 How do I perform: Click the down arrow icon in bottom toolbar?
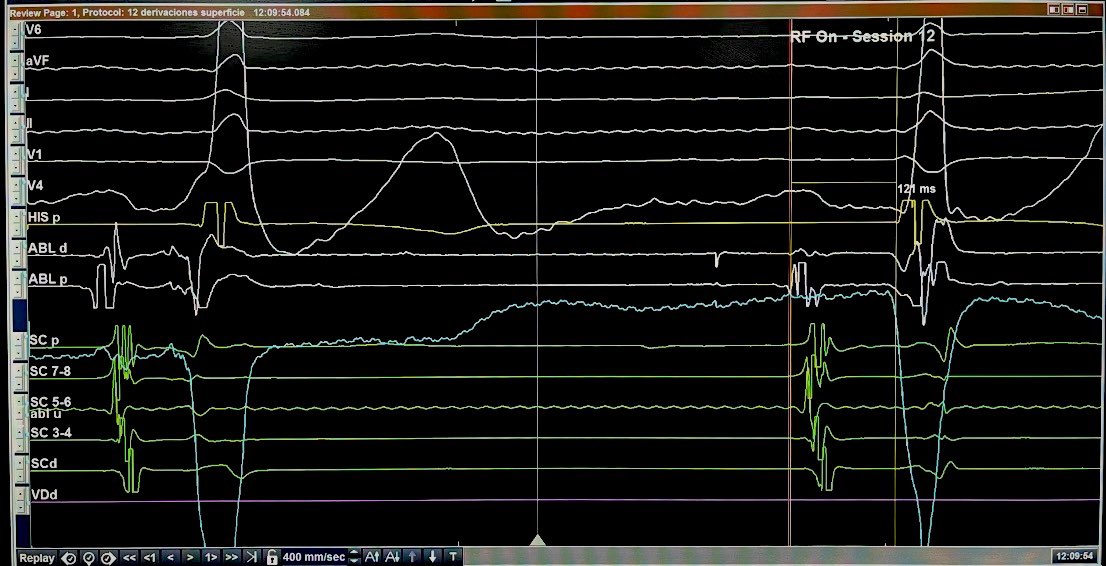(x=432, y=558)
